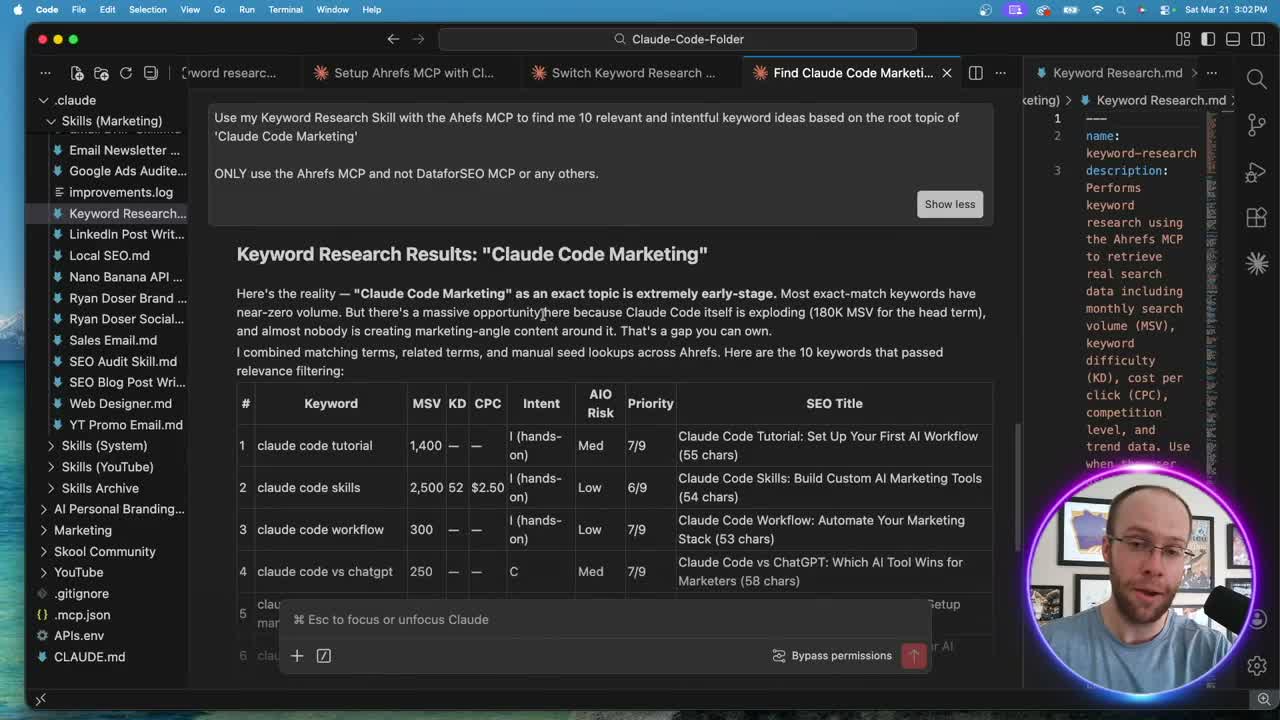The width and height of the screenshot is (1280, 720).
Task: Click Spotlight search in macOS menu bar
Action: (1120, 10)
